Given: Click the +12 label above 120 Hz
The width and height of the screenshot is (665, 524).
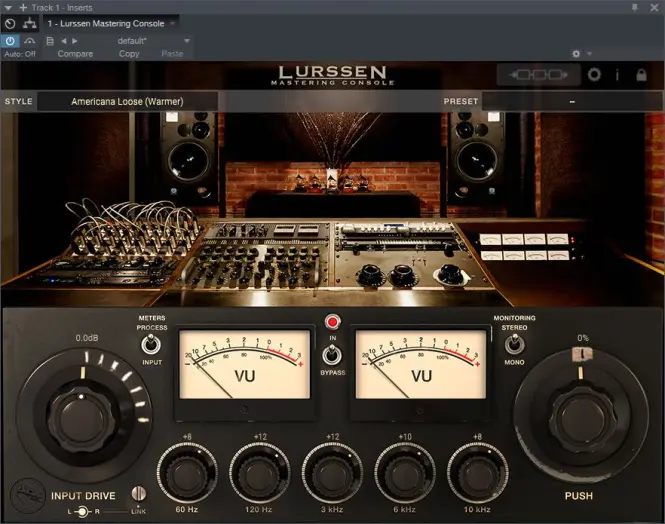Looking at the screenshot, I should tap(260, 437).
